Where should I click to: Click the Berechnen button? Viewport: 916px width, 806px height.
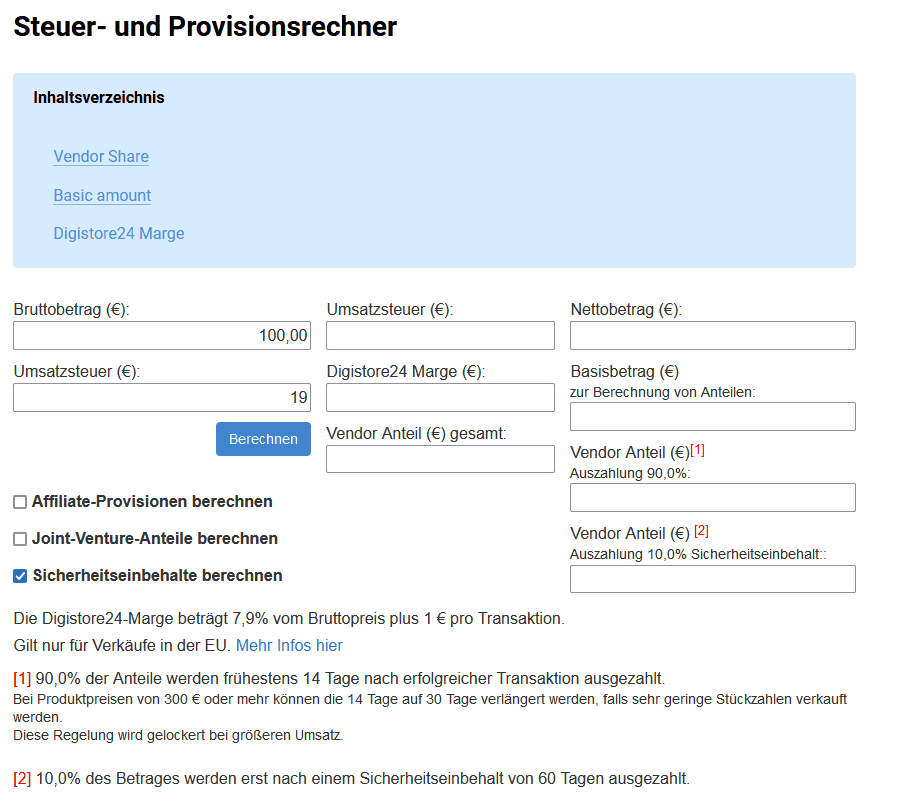click(x=263, y=439)
